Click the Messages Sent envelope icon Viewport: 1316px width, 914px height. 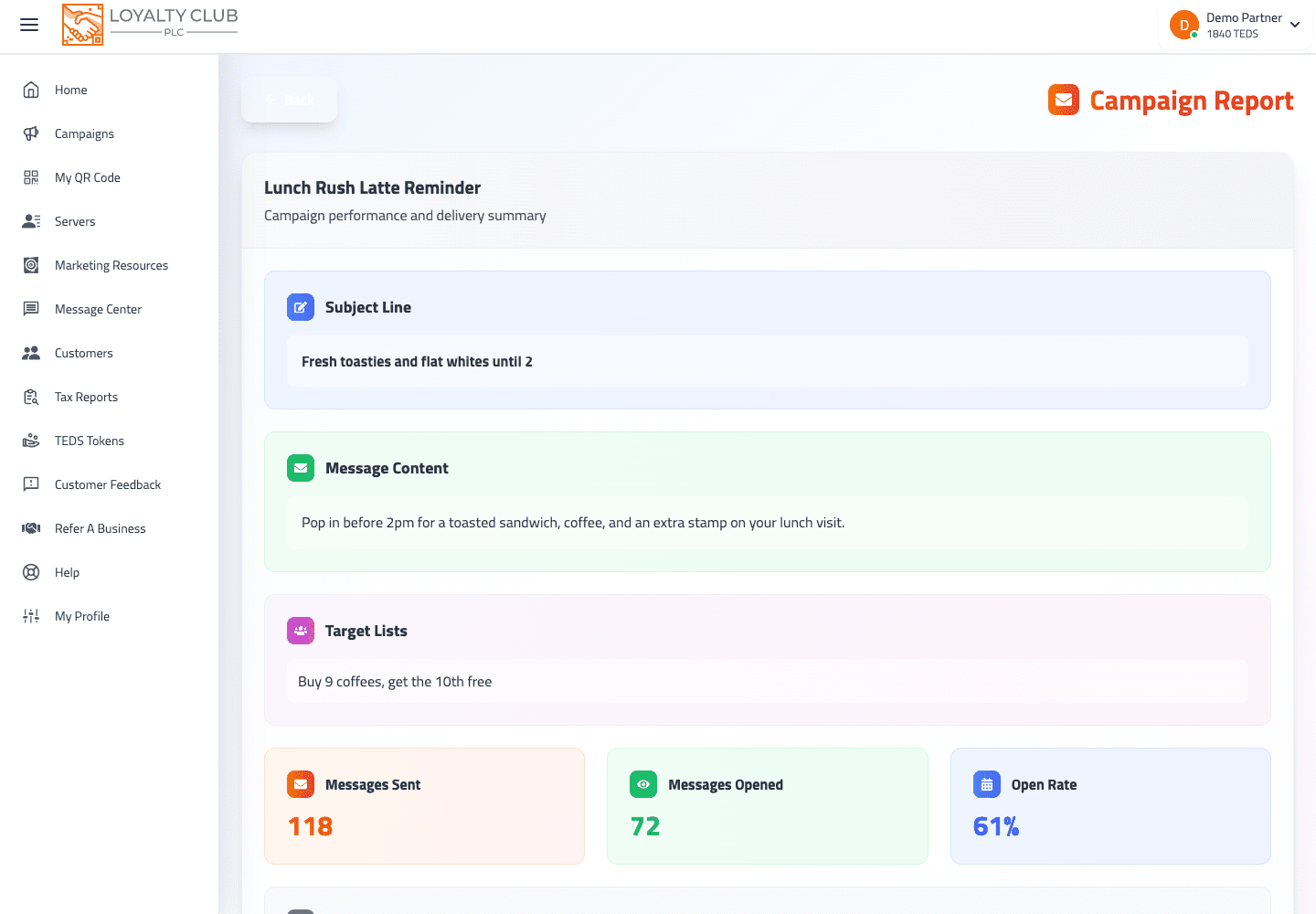pos(301,784)
